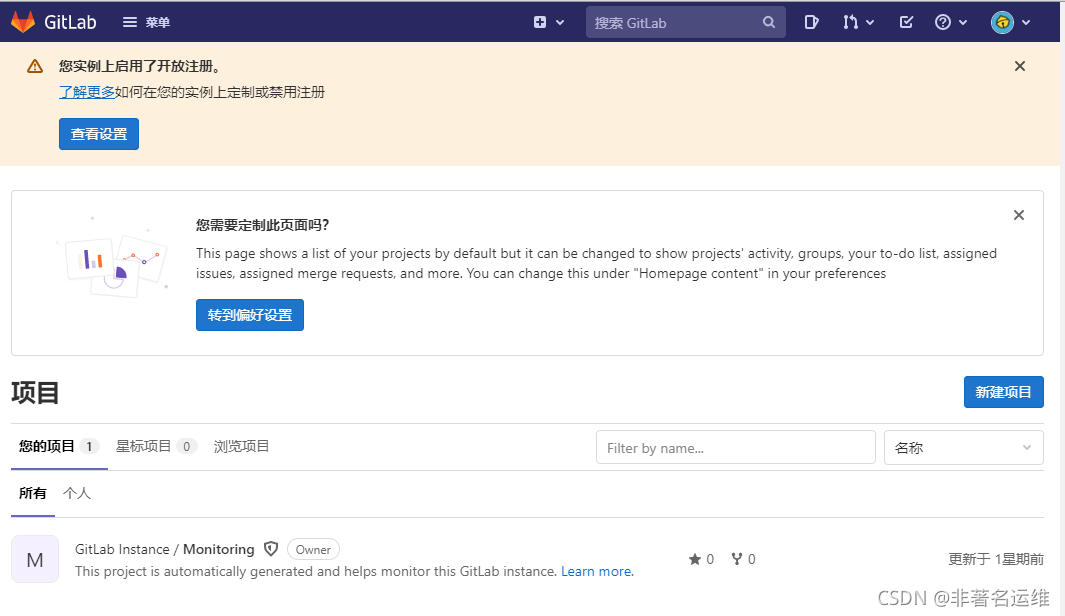1065x616 pixels.
Task: Switch to the 浏览项目 tab
Action: (241, 446)
